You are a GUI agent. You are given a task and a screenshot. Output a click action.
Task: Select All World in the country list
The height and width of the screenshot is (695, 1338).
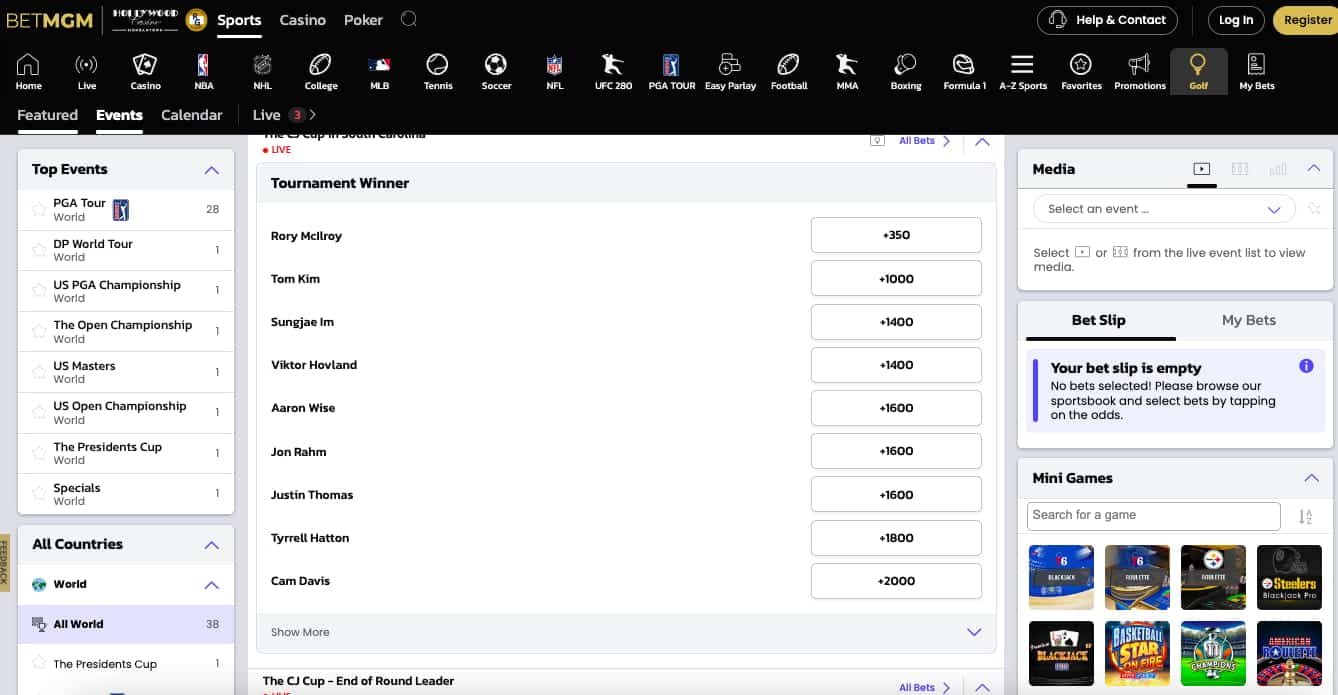pos(126,624)
